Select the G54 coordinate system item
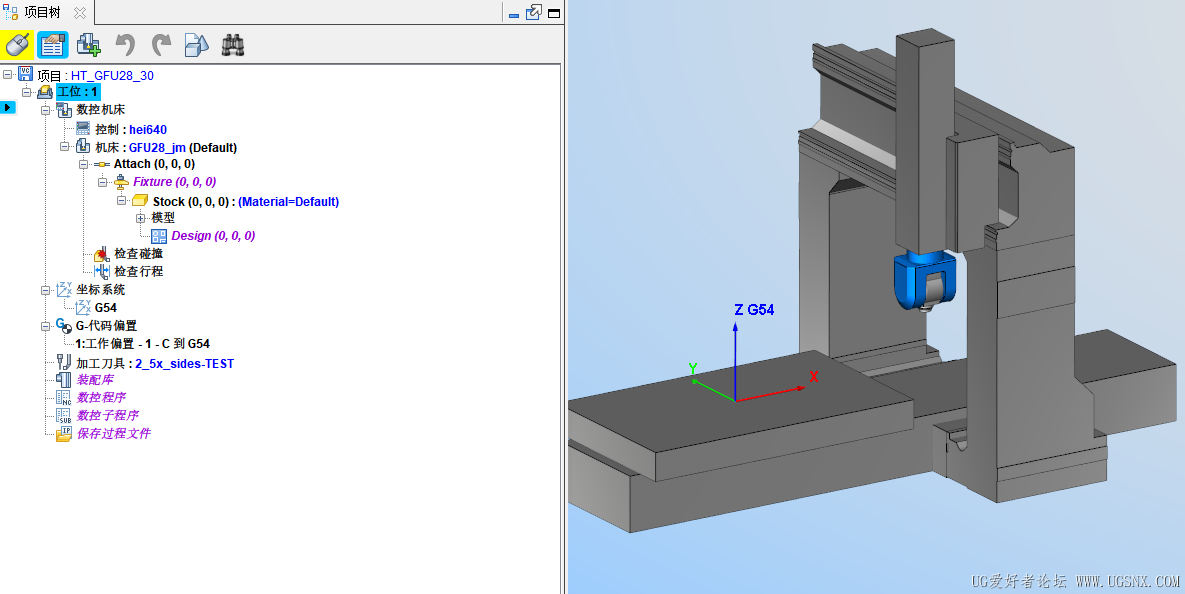The height and width of the screenshot is (594, 1185). point(106,308)
